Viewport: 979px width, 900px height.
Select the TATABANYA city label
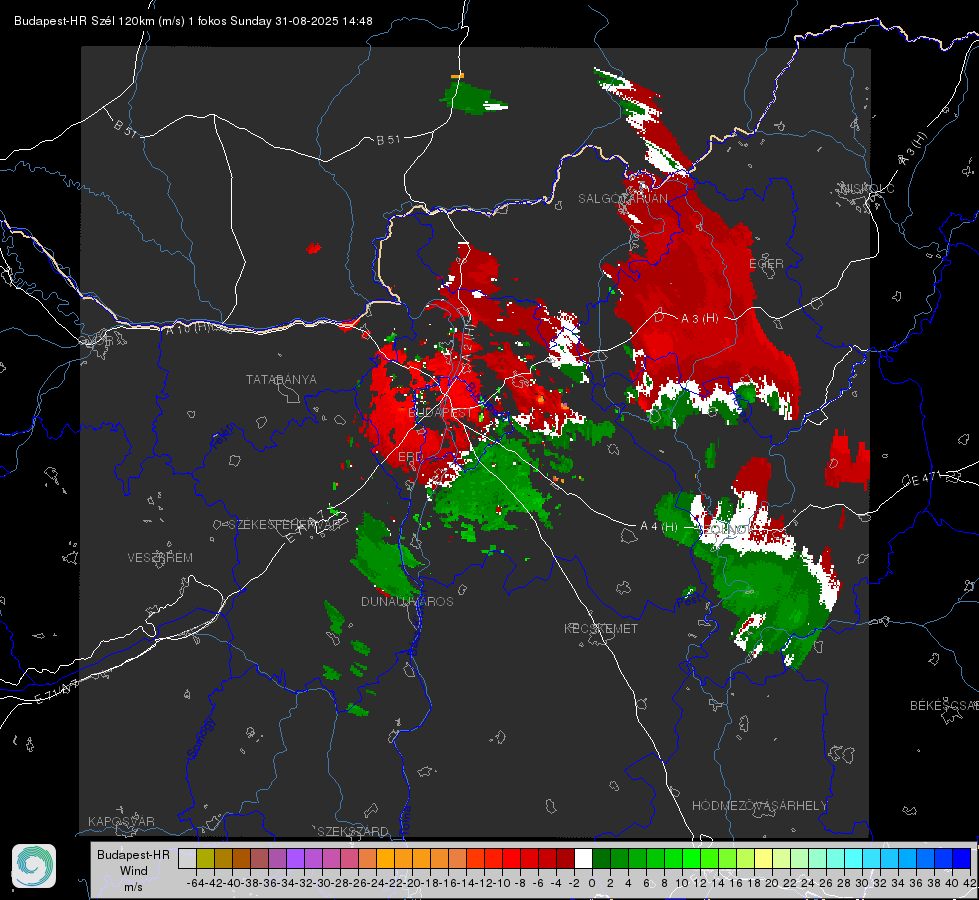pyautogui.click(x=281, y=380)
